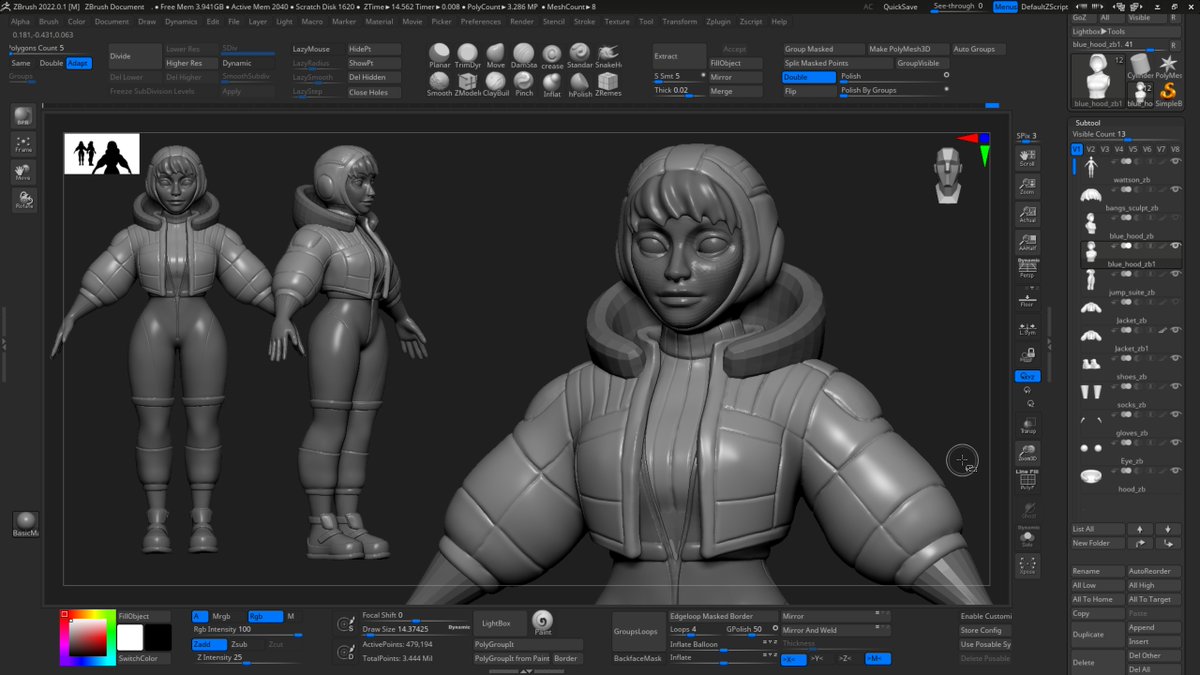Adjust the Draw Size slider
Image resolution: width=1200 pixels, height=675 pixels.
[x=415, y=629]
